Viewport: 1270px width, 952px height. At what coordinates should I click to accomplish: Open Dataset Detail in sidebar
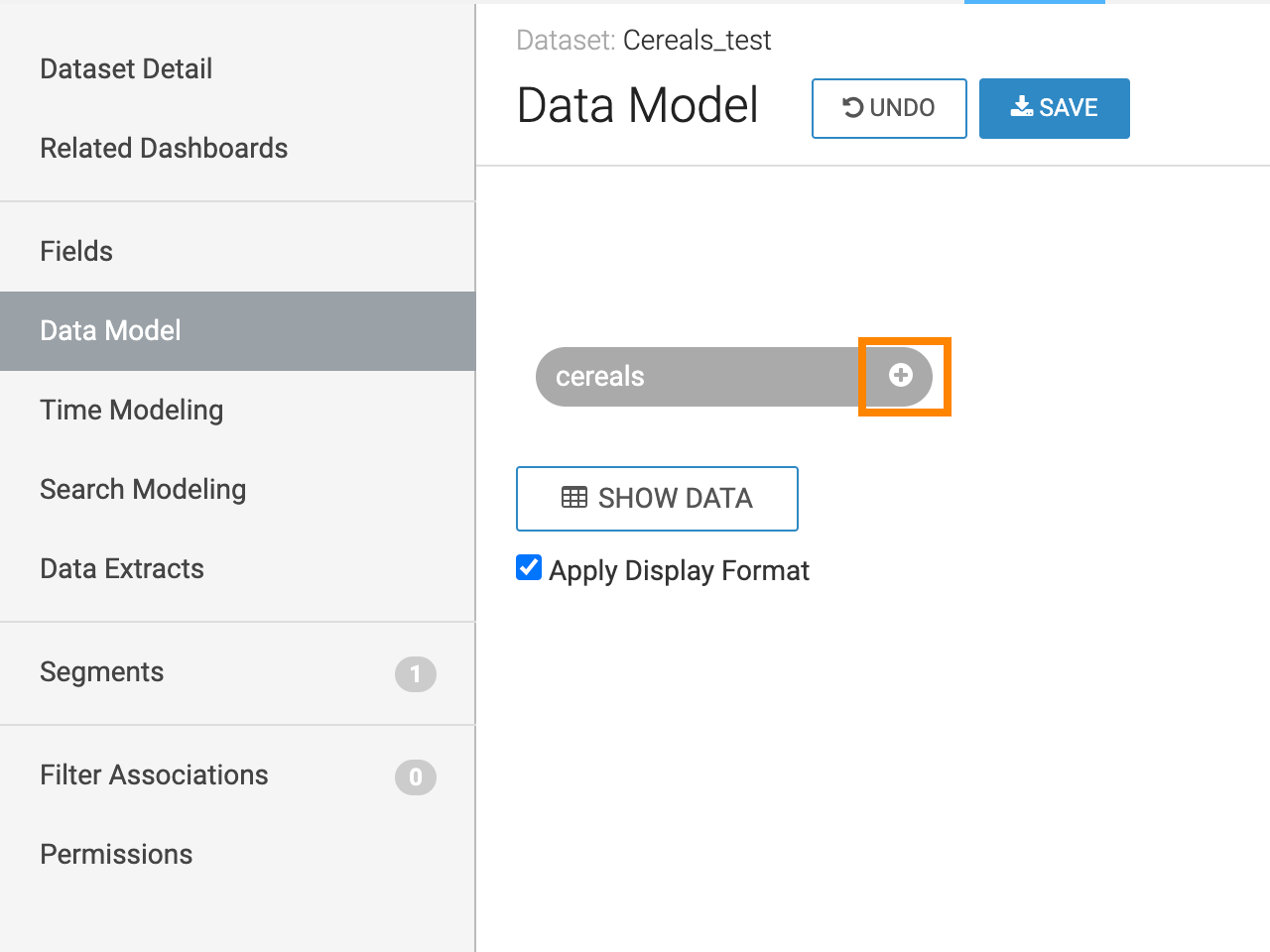[126, 68]
